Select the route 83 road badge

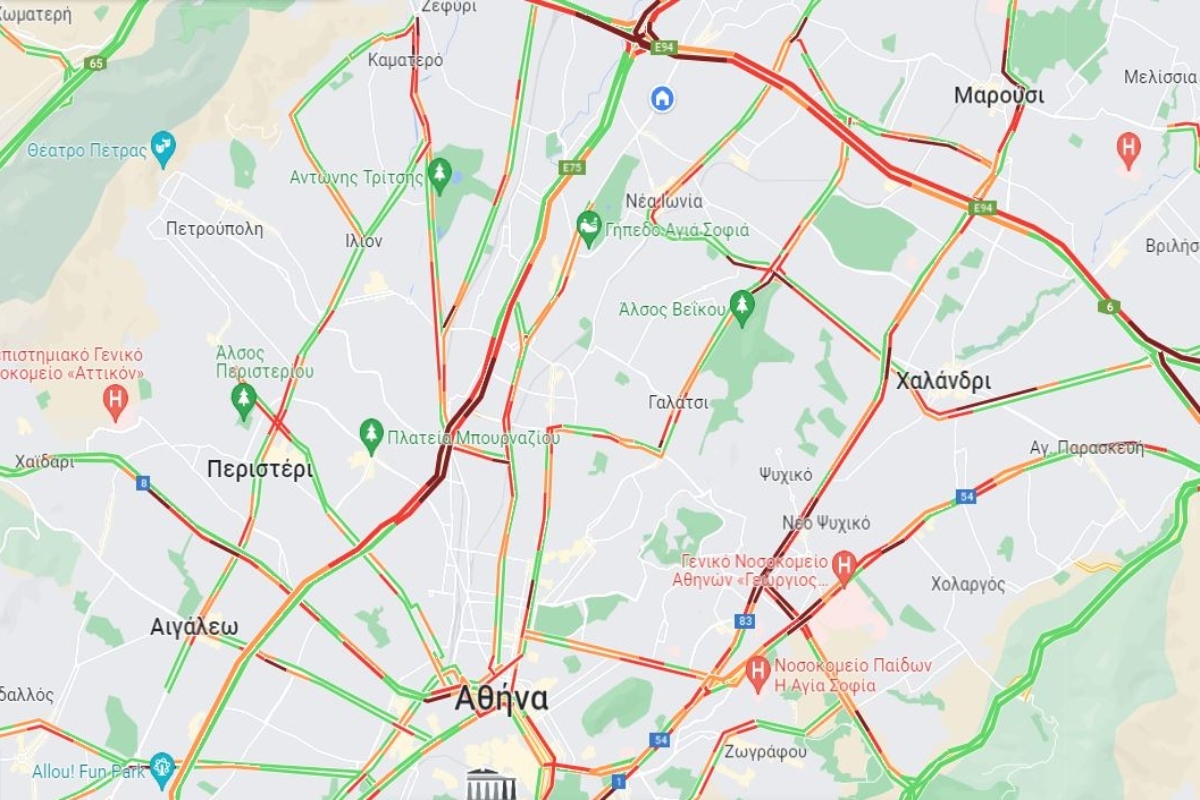[744, 621]
